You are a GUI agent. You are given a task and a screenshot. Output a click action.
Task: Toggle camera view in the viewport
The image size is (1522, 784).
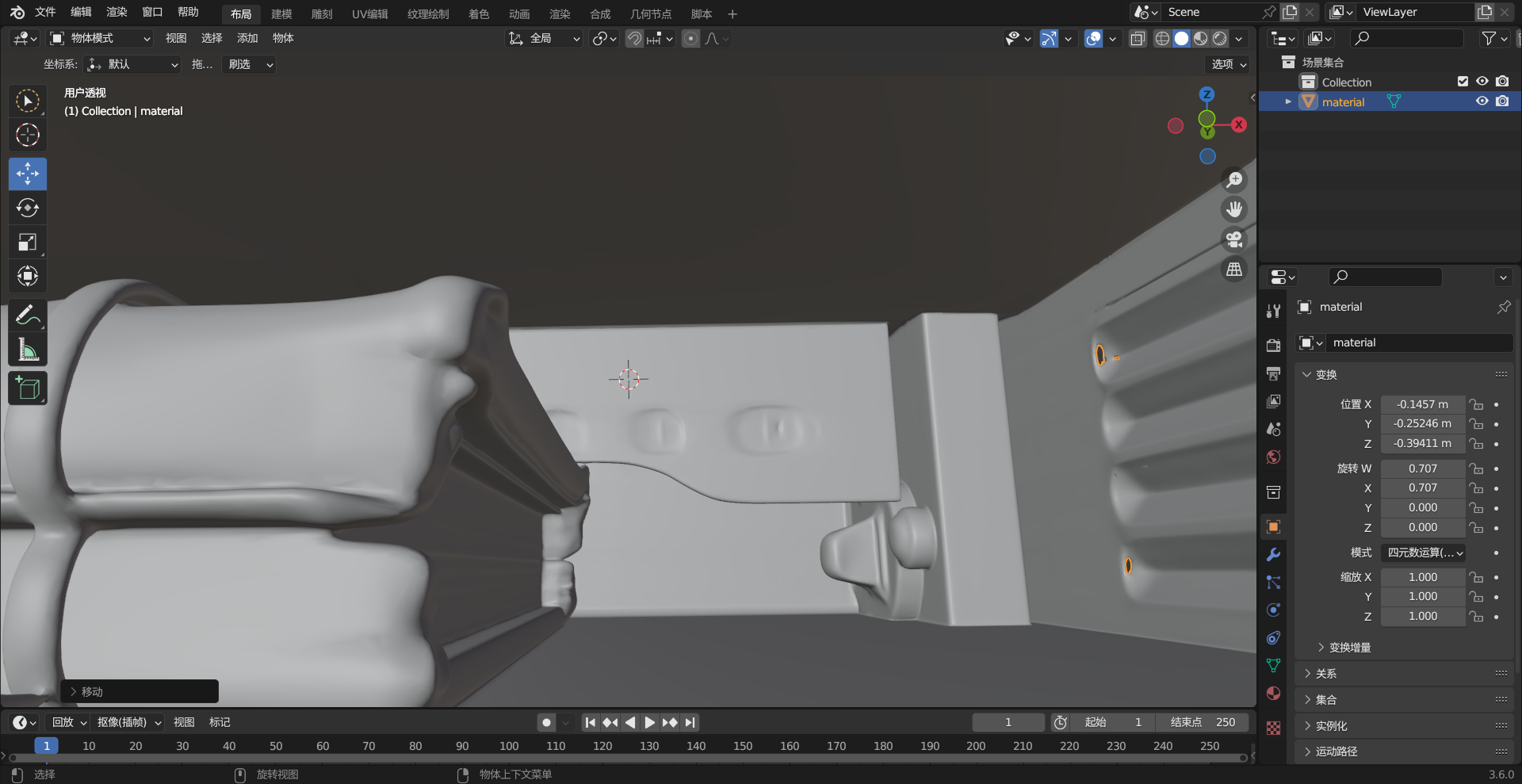pos(1234,239)
